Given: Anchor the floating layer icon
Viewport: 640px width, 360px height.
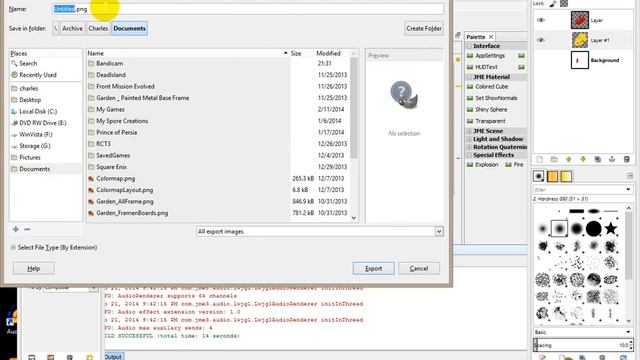Looking at the screenshot, I should 612,159.
